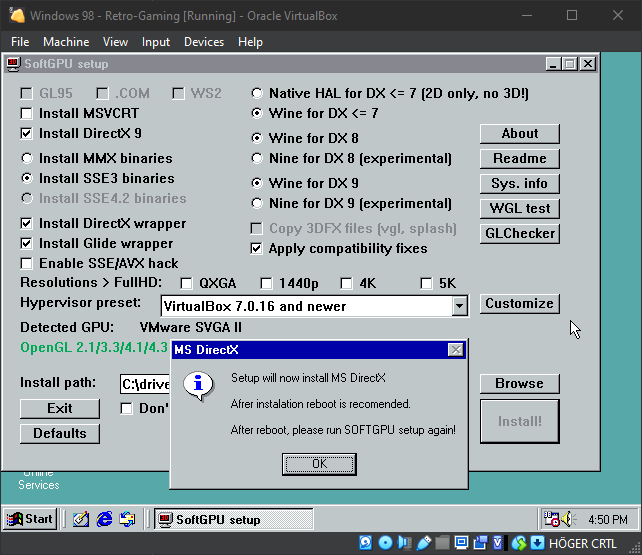Click the audio status icon in VirtualBox bar
The image size is (642, 555).
(404, 543)
